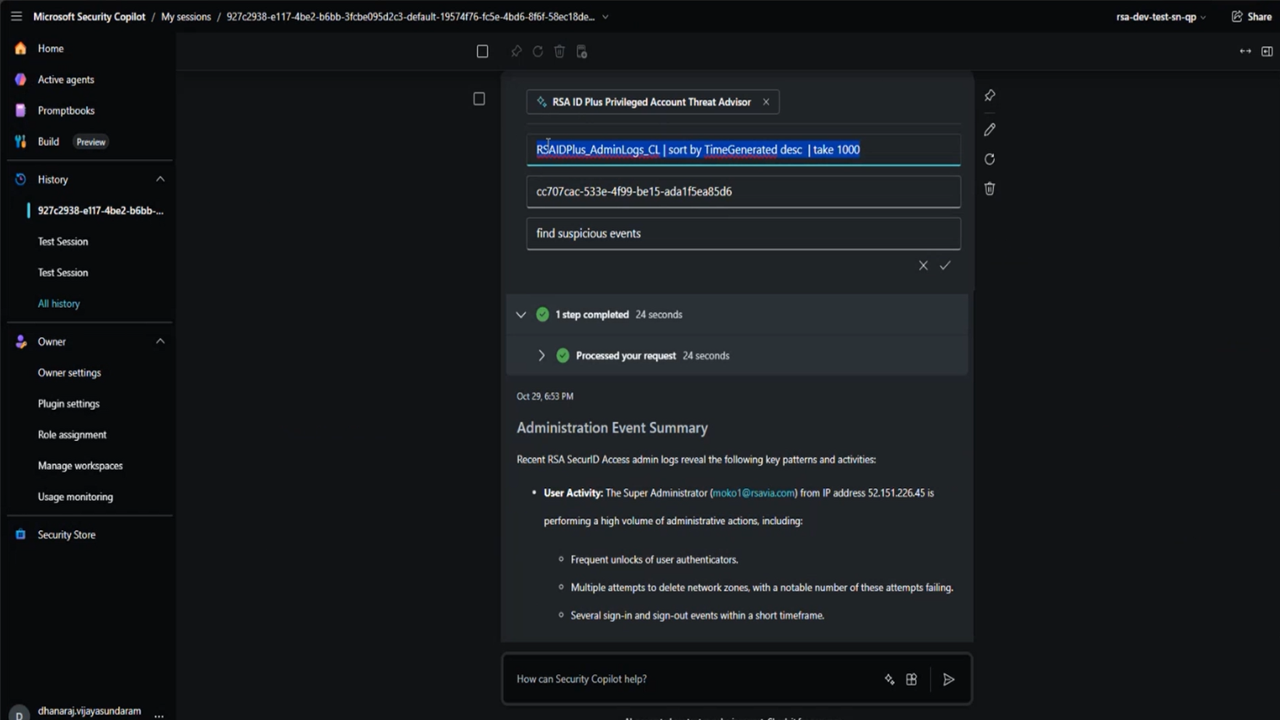Confirm prompt edit with checkmark icon
The image size is (1280, 720).
pos(945,265)
